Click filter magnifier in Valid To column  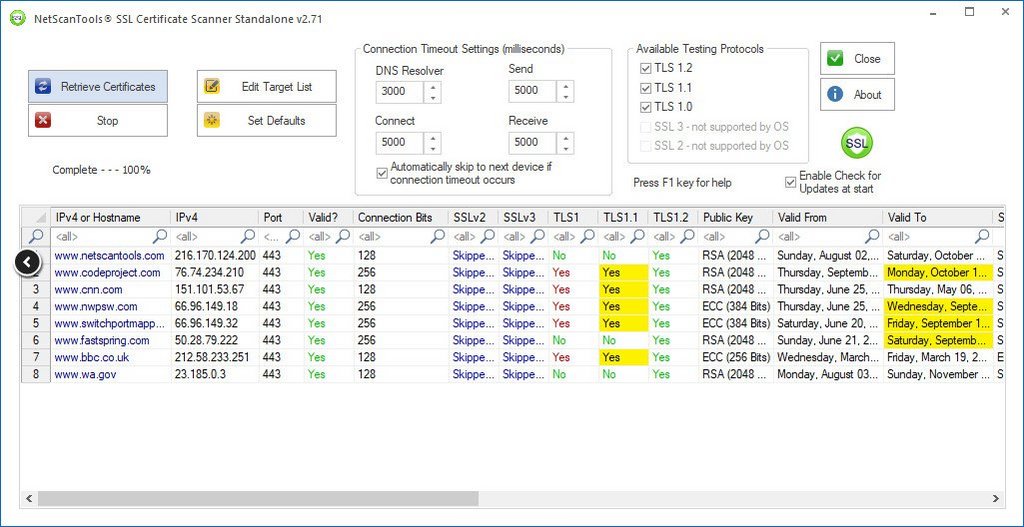(x=982, y=236)
